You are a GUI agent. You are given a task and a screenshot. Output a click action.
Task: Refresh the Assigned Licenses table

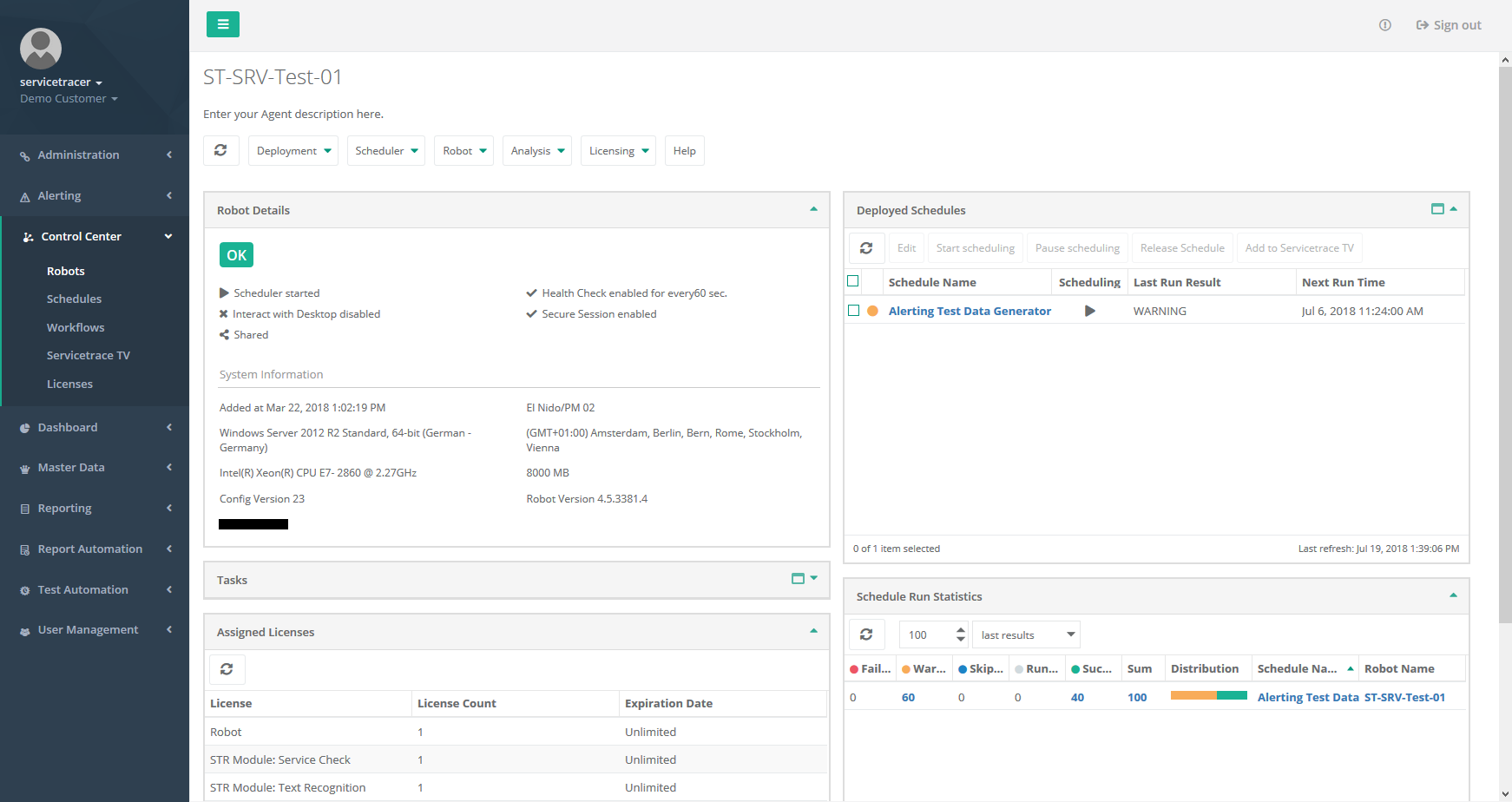(227, 669)
